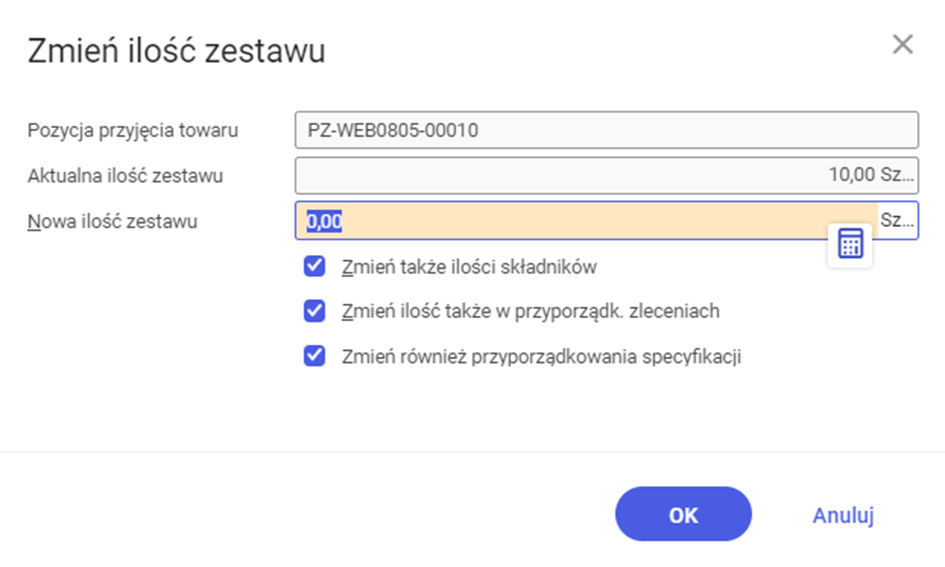Screen dimensions: 945x567
Task: Click the Zmień ilość zestawu dialog title
Action: pyautogui.click(x=177, y=51)
